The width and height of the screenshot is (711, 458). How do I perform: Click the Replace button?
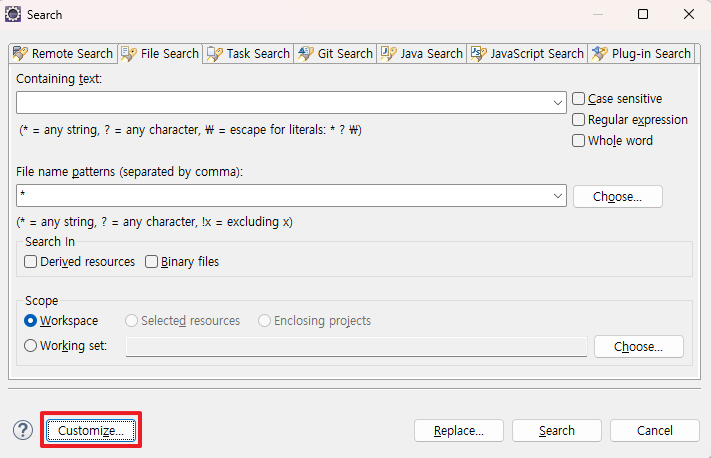(459, 430)
